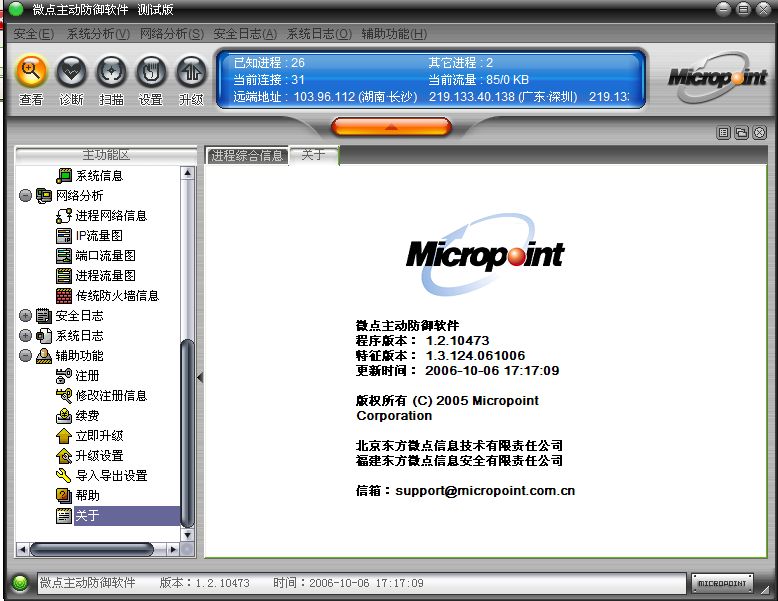Click the sidebar scroll left arrow
Image resolution: width=778 pixels, height=601 pixels.
(x=22, y=549)
